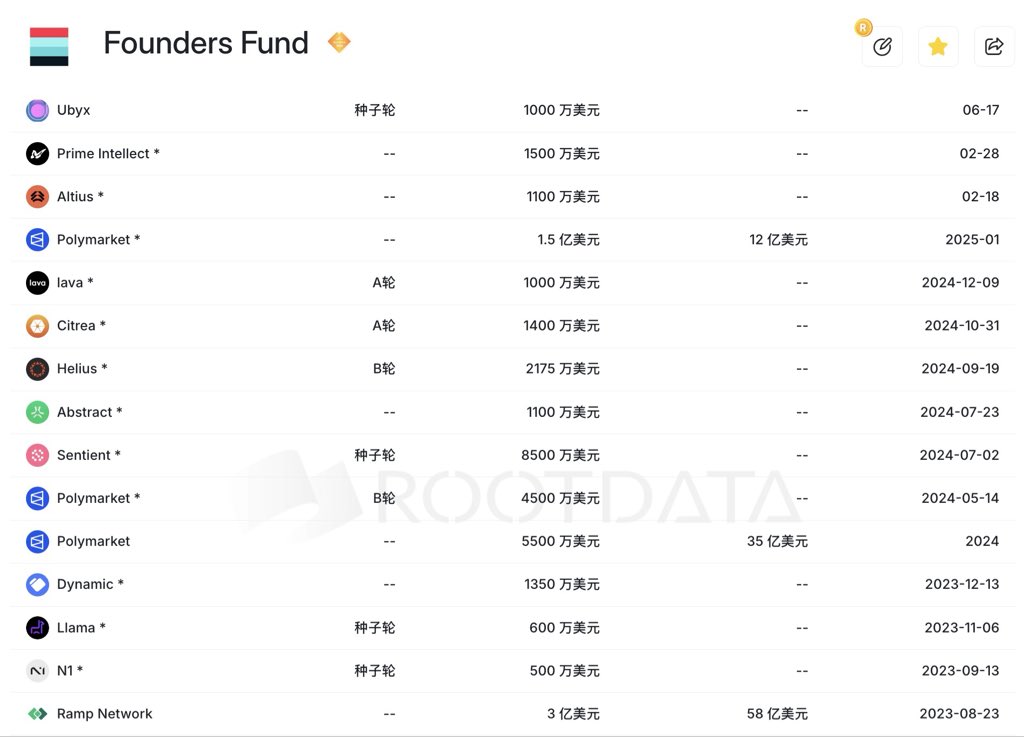The width and height of the screenshot is (1024, 737).
Task: Open the Llama project link
Action: pos(76,628)
